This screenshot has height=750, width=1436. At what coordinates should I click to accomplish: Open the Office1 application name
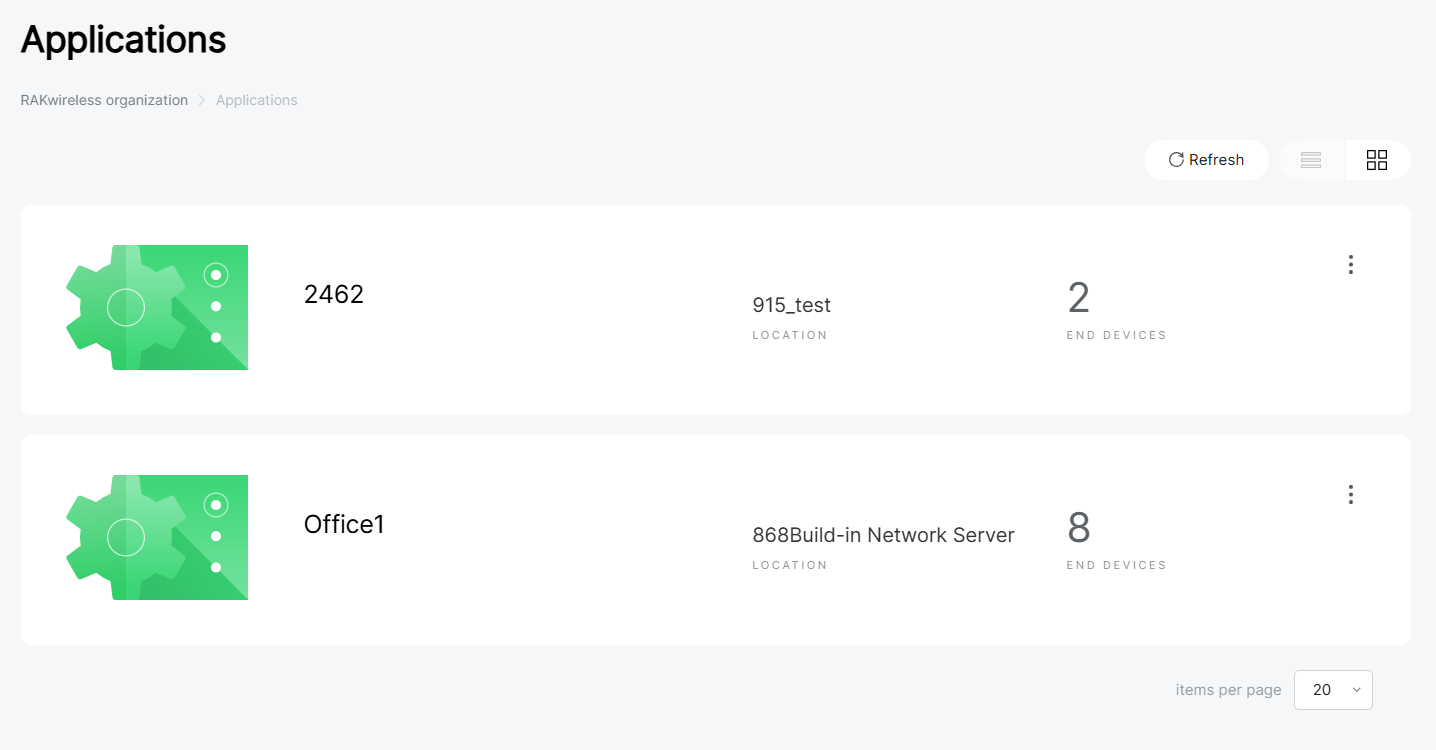click(344, 524)
